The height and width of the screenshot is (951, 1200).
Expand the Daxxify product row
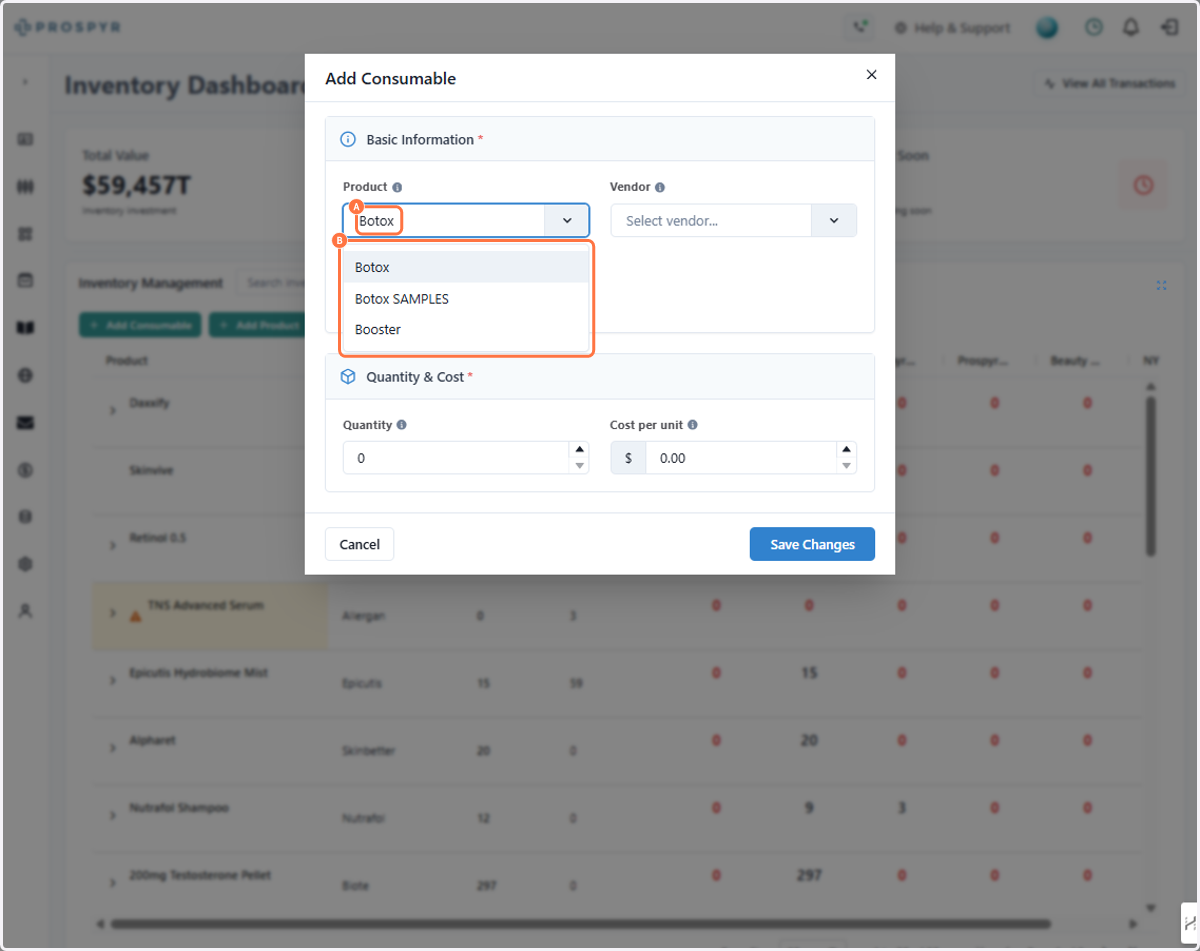113,410
